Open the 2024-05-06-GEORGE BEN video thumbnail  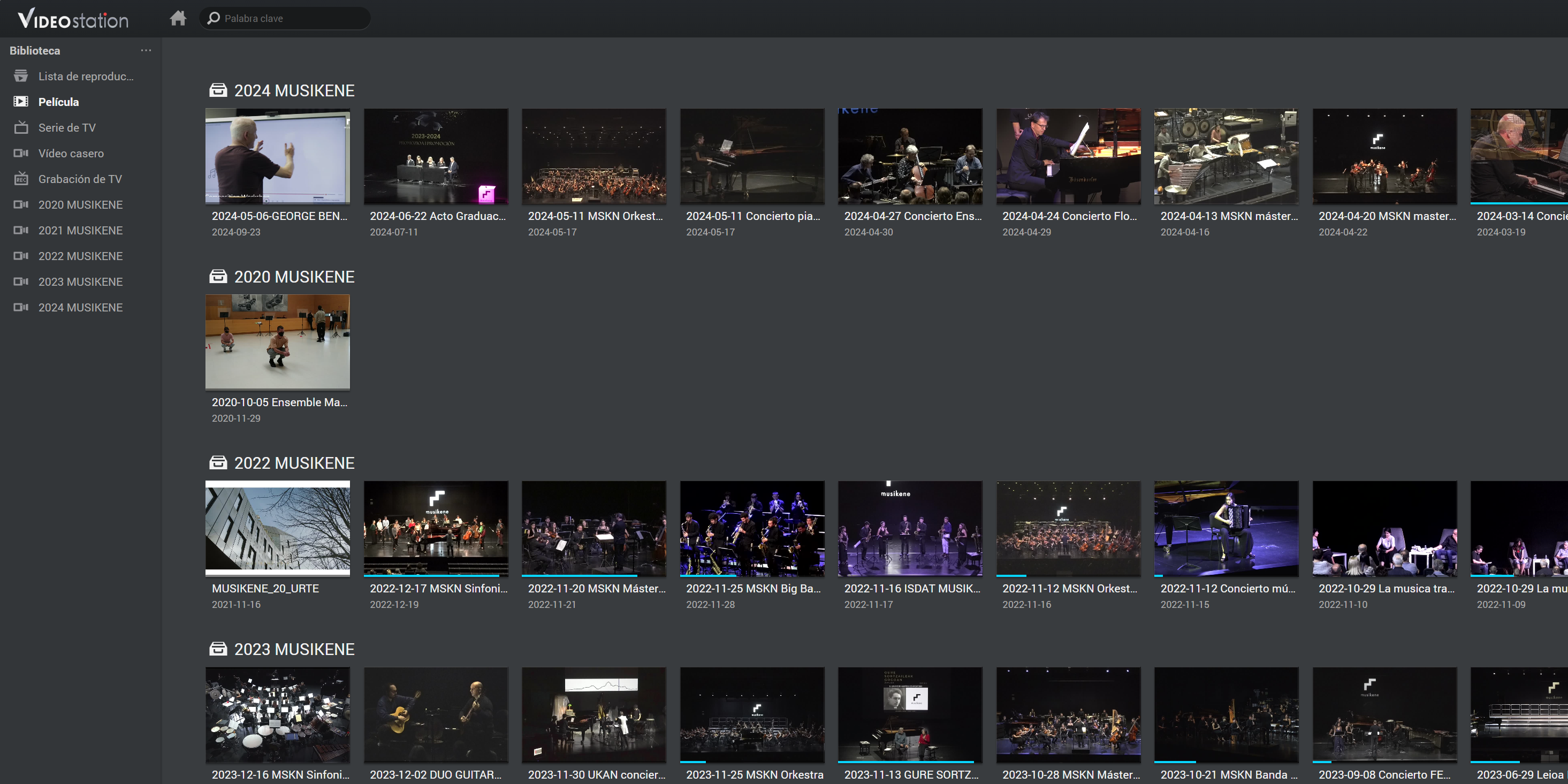tap(278, 156)
